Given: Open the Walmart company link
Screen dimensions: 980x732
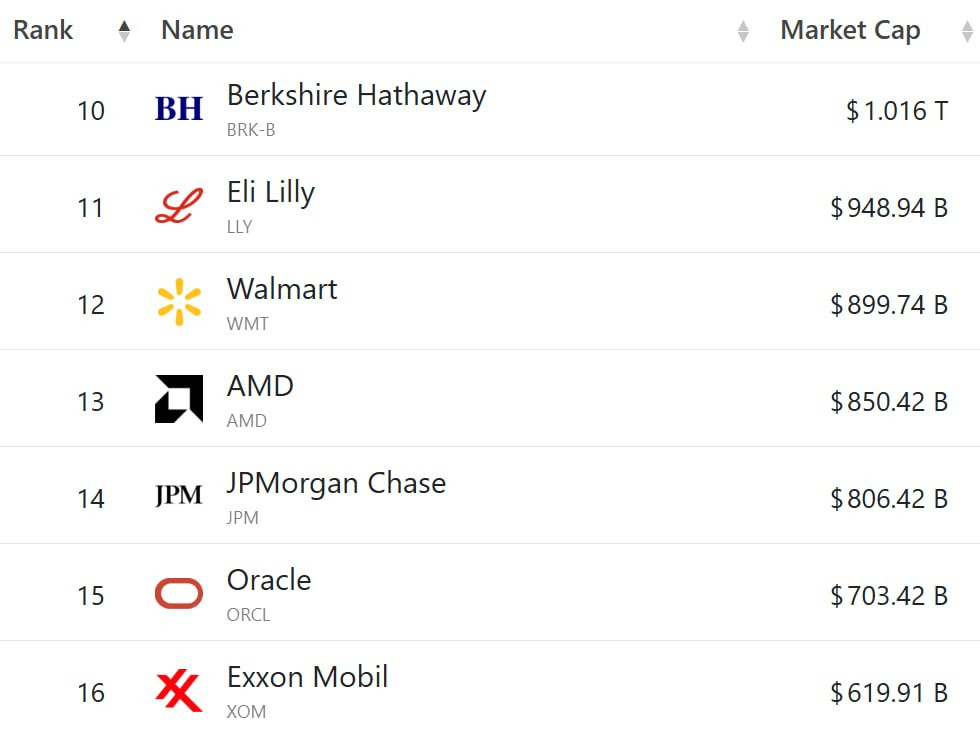Looking at the screenshot, I should click(x=282, y=289).
